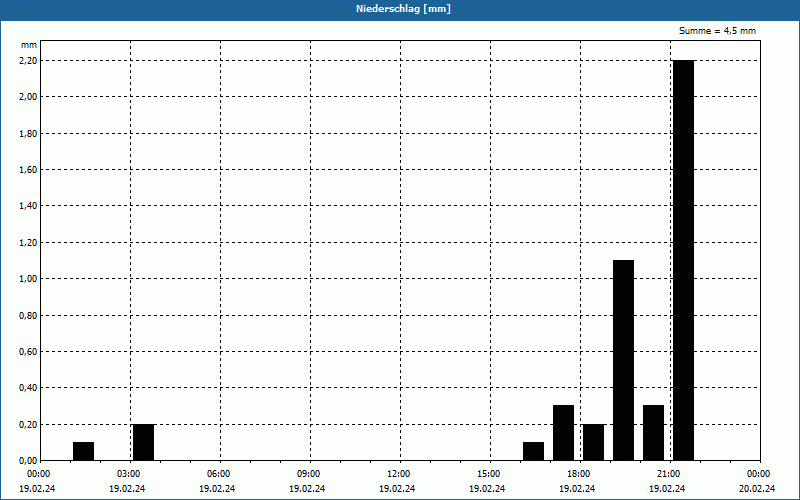Select the 0,20 mm bar starting at 03:00

pyautogui.click(x=143, y=442)
